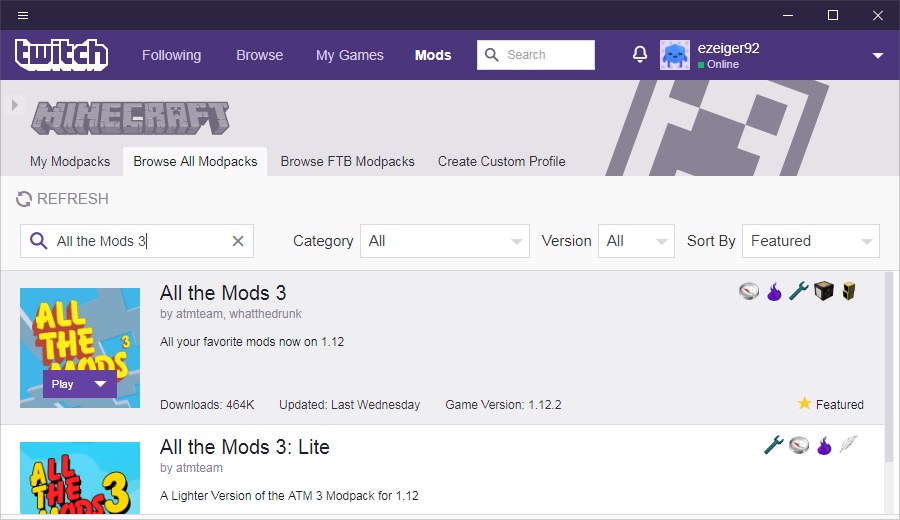Click black crate icon on All the Mods 3

tap(824, 291)
